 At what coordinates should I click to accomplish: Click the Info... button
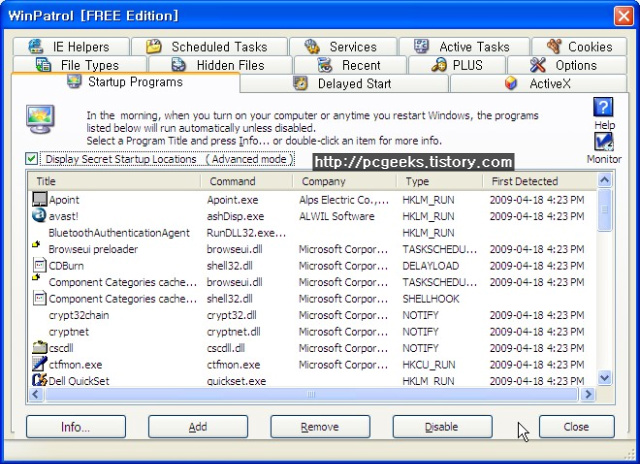pos(76,427)
